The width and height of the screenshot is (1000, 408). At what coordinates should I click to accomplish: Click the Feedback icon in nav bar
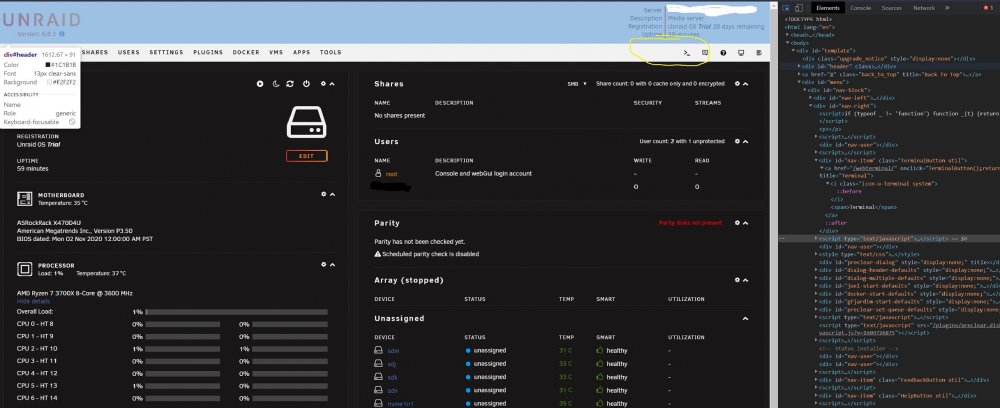click(705, 53)
